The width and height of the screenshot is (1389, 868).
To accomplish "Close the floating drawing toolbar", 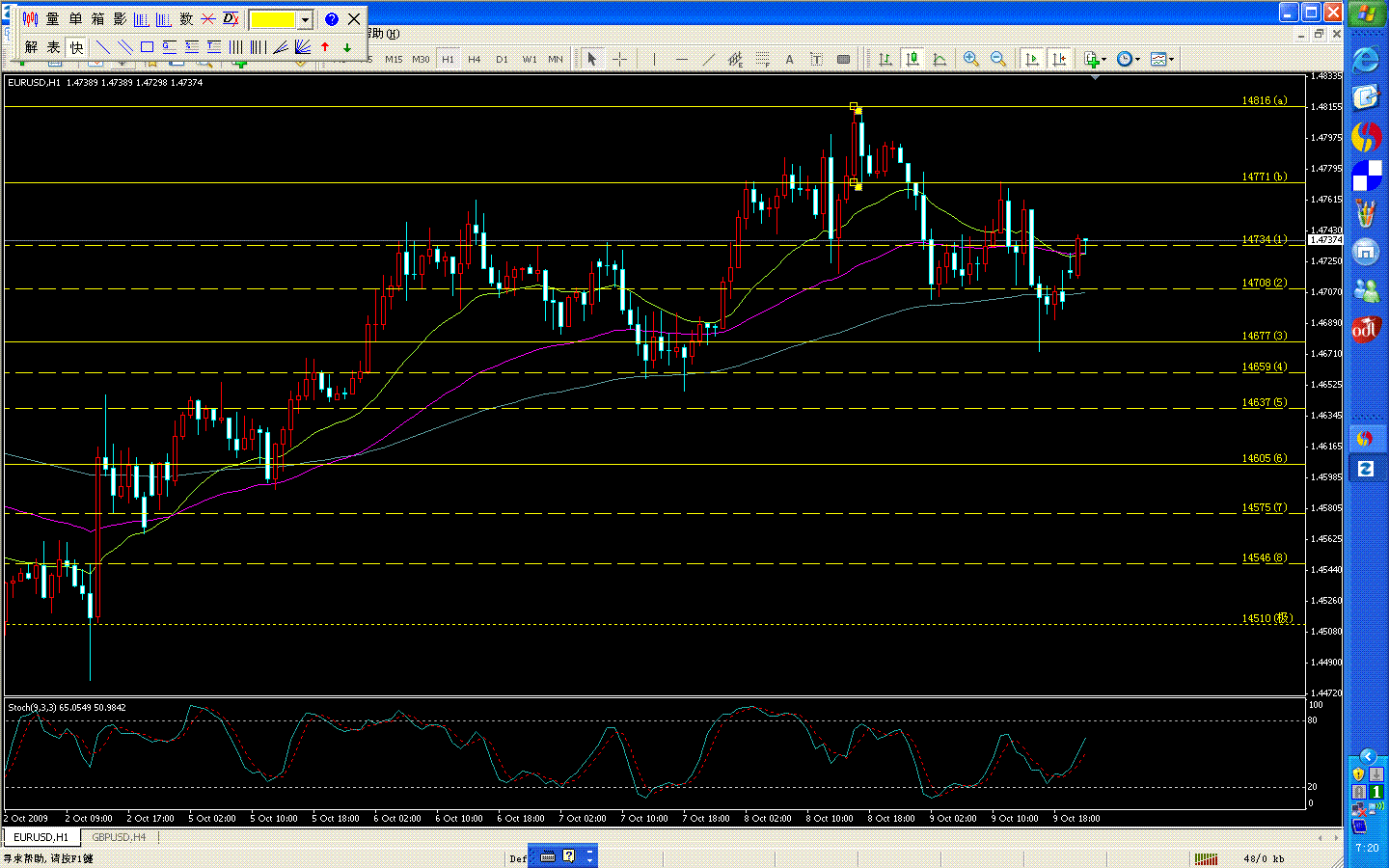I will (354, 19).
